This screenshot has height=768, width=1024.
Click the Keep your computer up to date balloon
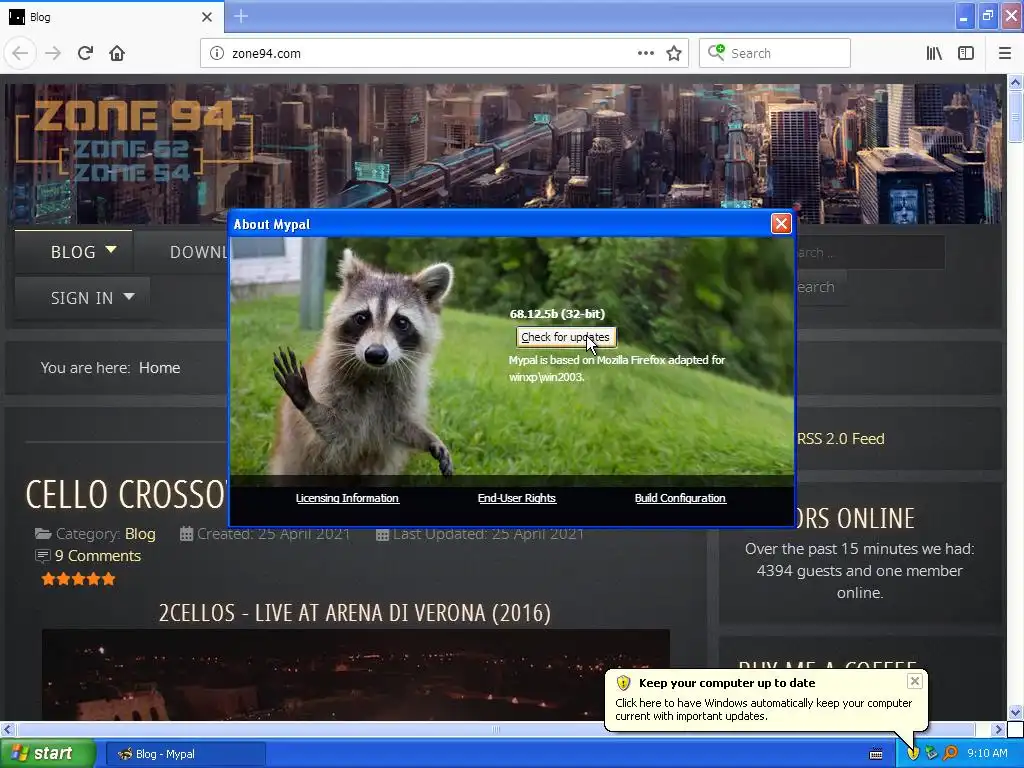(x=765, y=700)
